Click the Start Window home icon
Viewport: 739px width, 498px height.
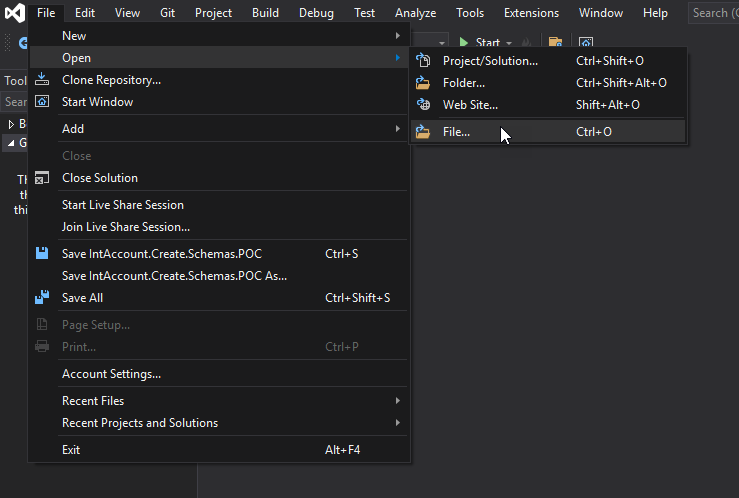[42, 101]
